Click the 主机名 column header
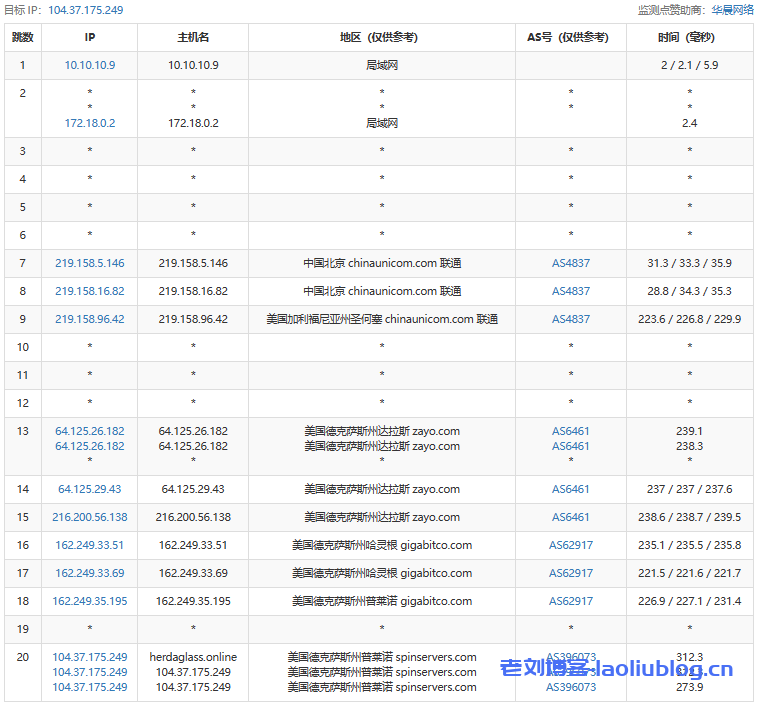 (x=193, y=37)
